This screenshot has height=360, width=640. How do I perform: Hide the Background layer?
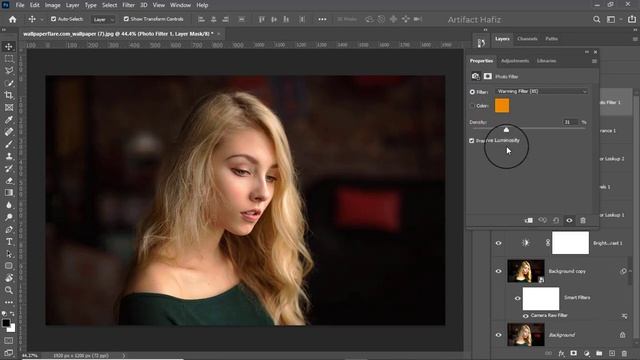pyautogui.click(x=498, y=335)
